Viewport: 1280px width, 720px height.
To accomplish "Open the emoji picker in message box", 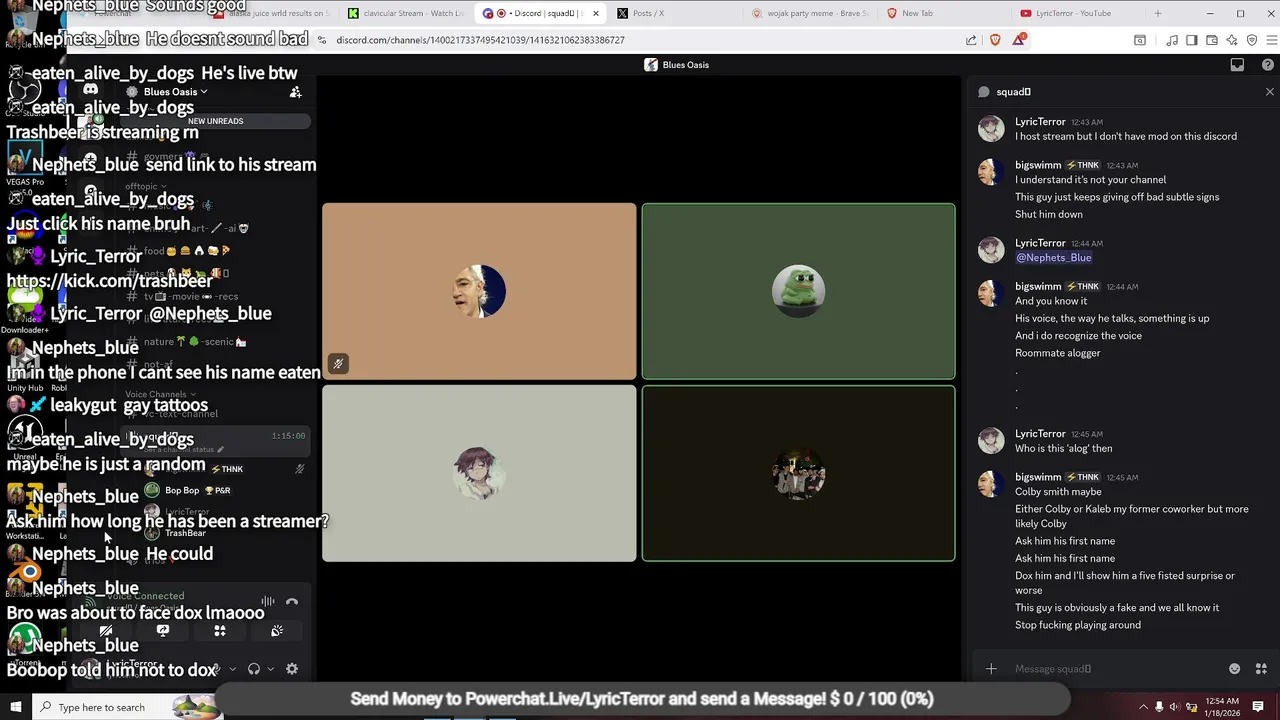I will tap(1234, 669).
